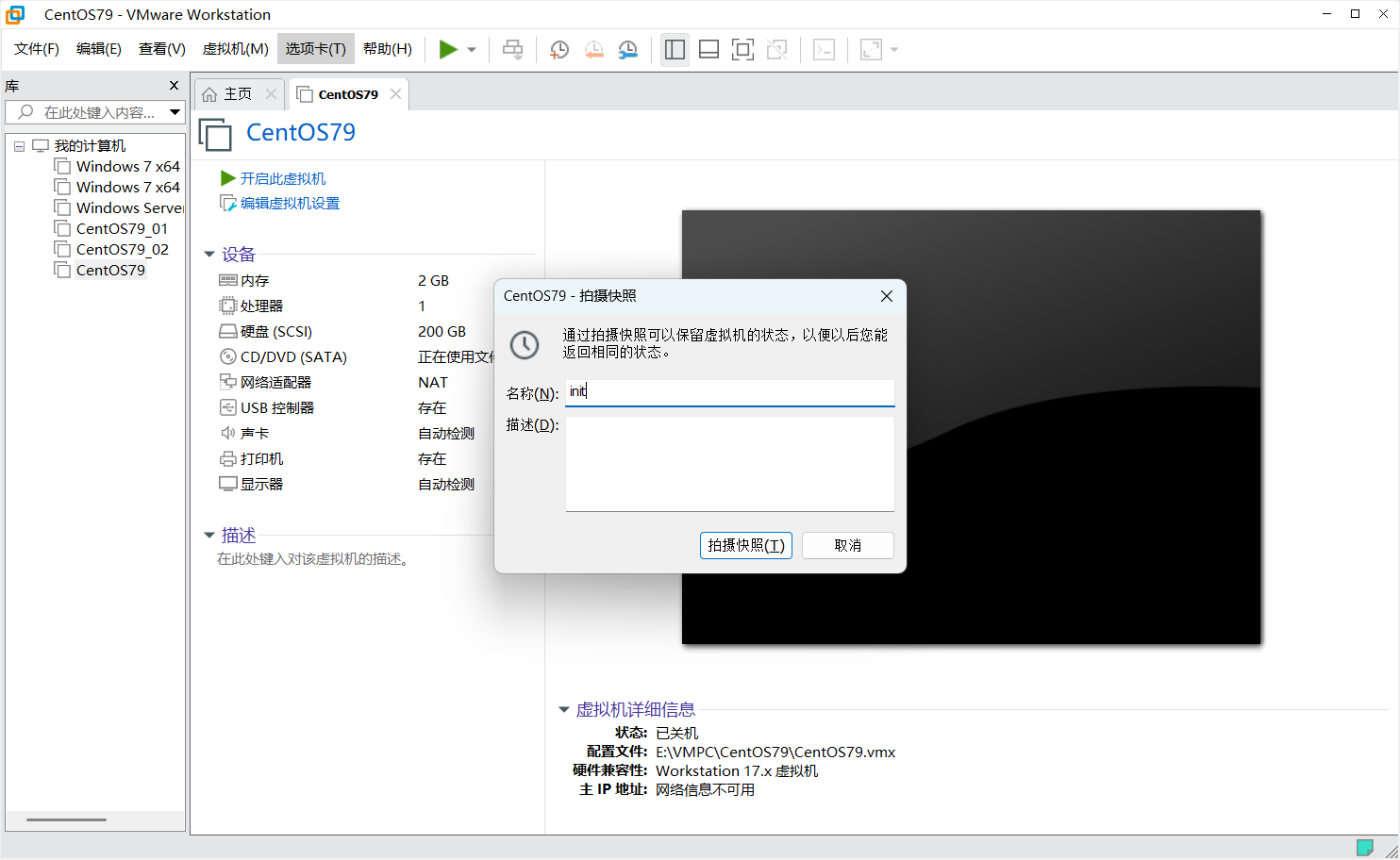The image size is (1400, 860).
Task: Collapse the 虚拟机详细信息 section
Action: click(x=564, y=709)
